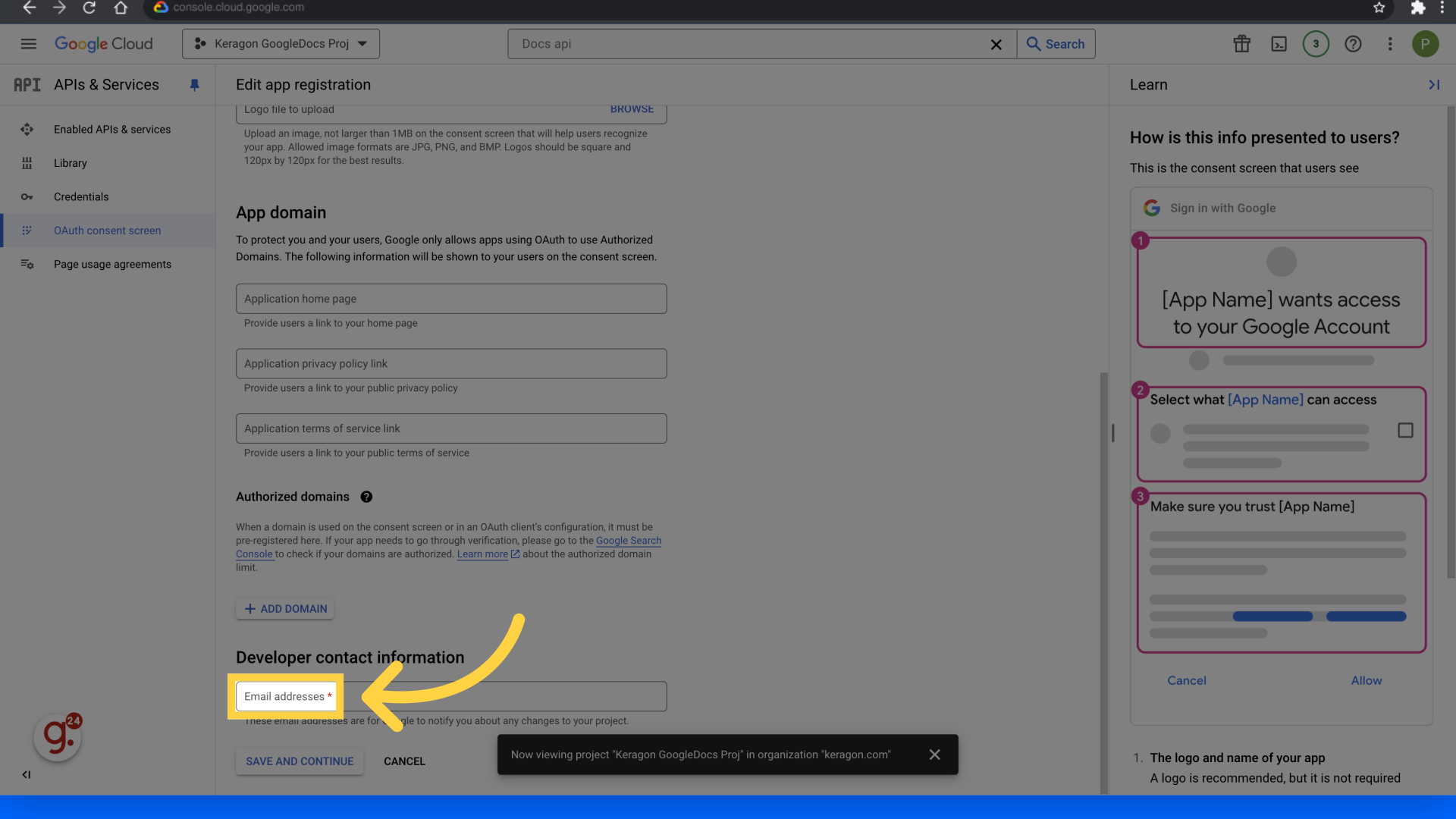Open the floating g. widget with 24 badge
Screen dimensions: 1456x819
coord(58,736)
